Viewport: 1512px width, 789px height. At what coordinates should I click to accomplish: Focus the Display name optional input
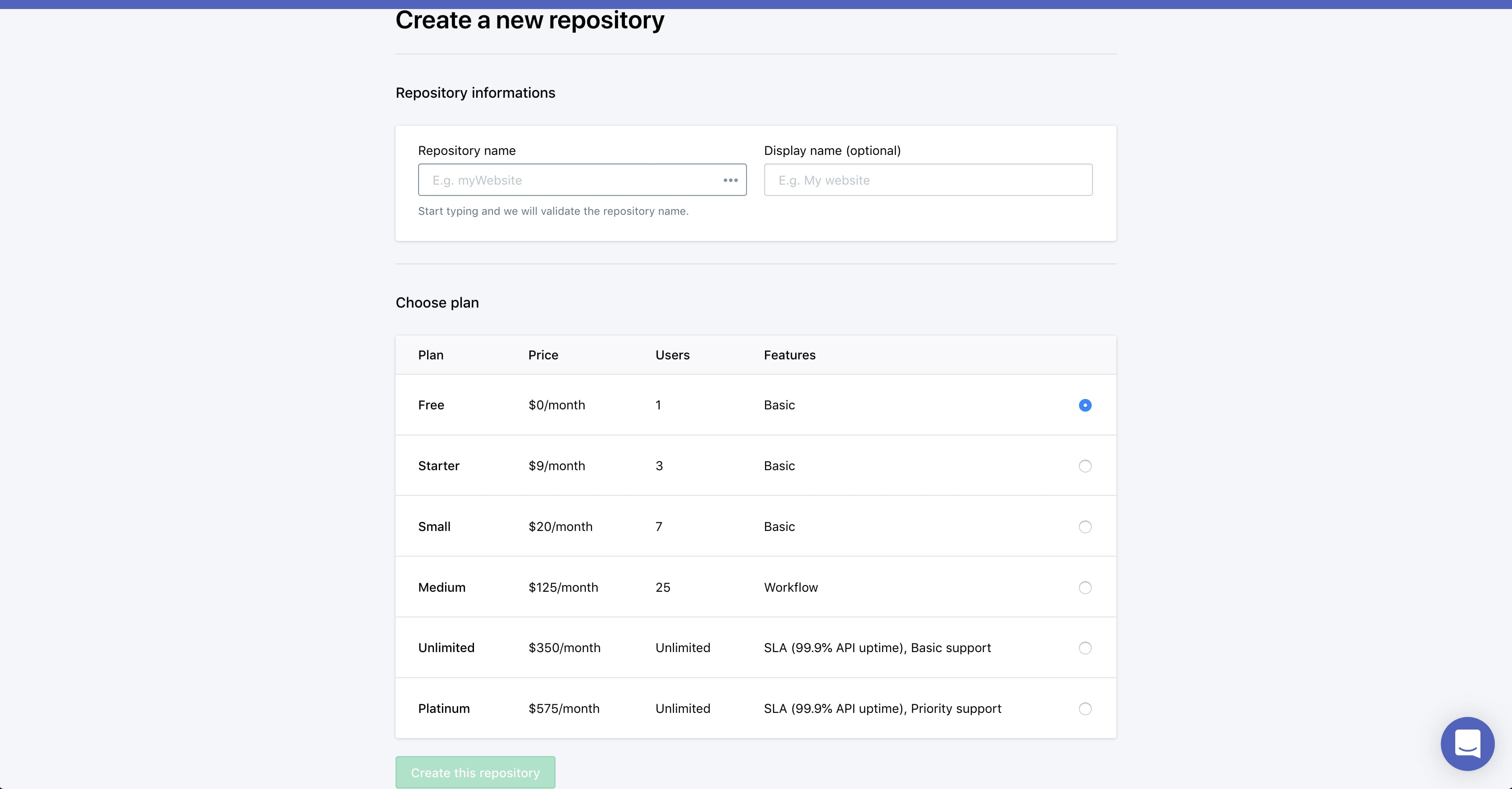pyautogui.click(x=928, y=180)
